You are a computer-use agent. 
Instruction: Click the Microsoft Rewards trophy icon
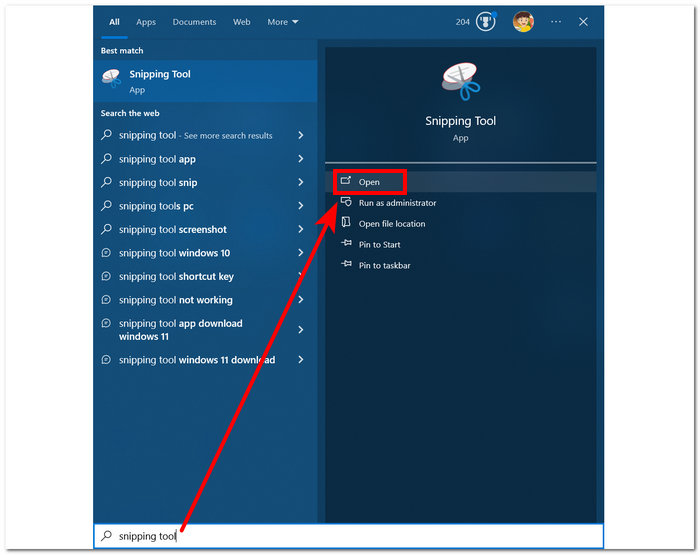click(x=485, y=21)
